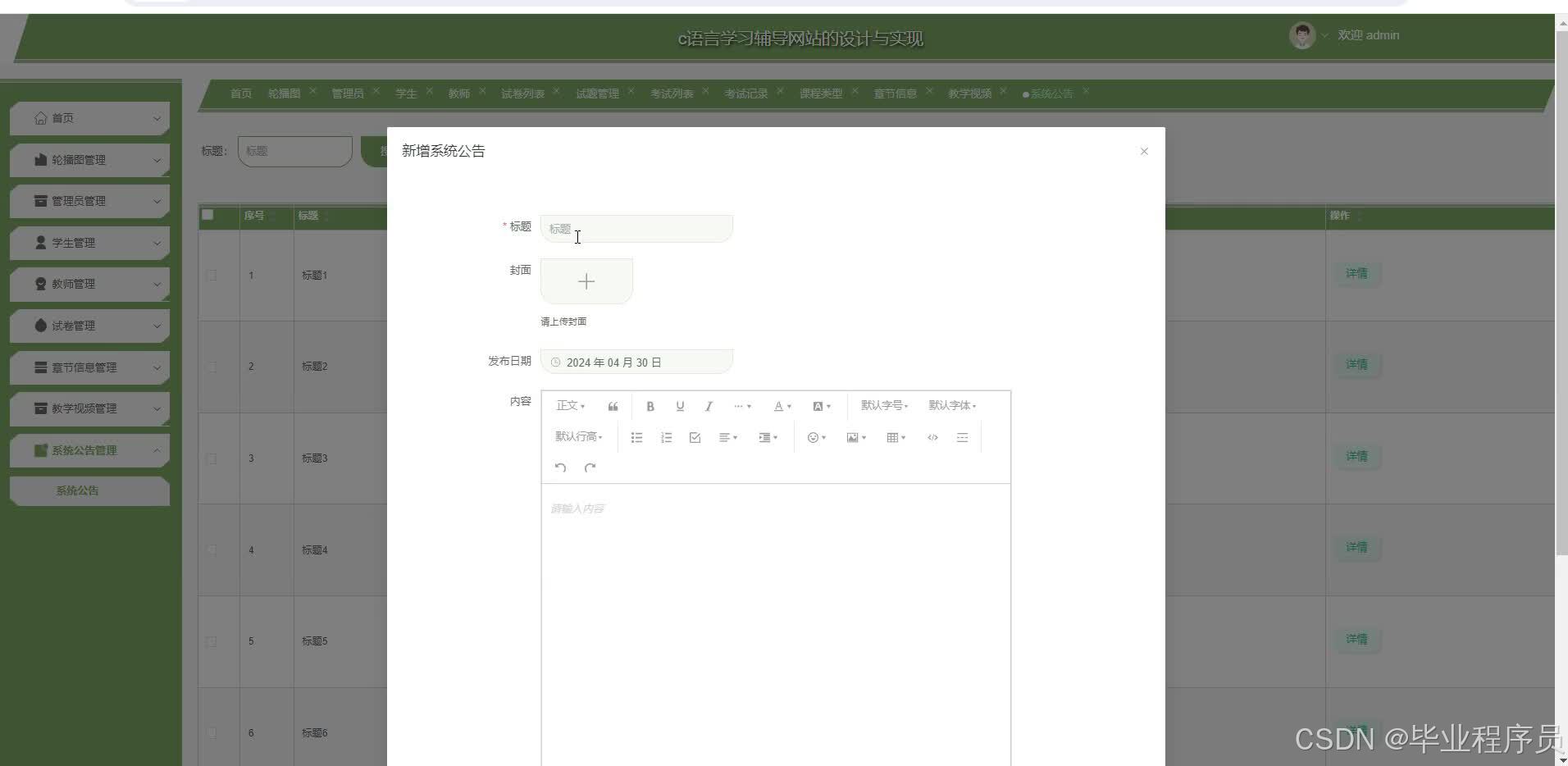1568x766 pixels.
Task: Toggle the select-all checkbox in table header
Action: (x=208, y=215)
